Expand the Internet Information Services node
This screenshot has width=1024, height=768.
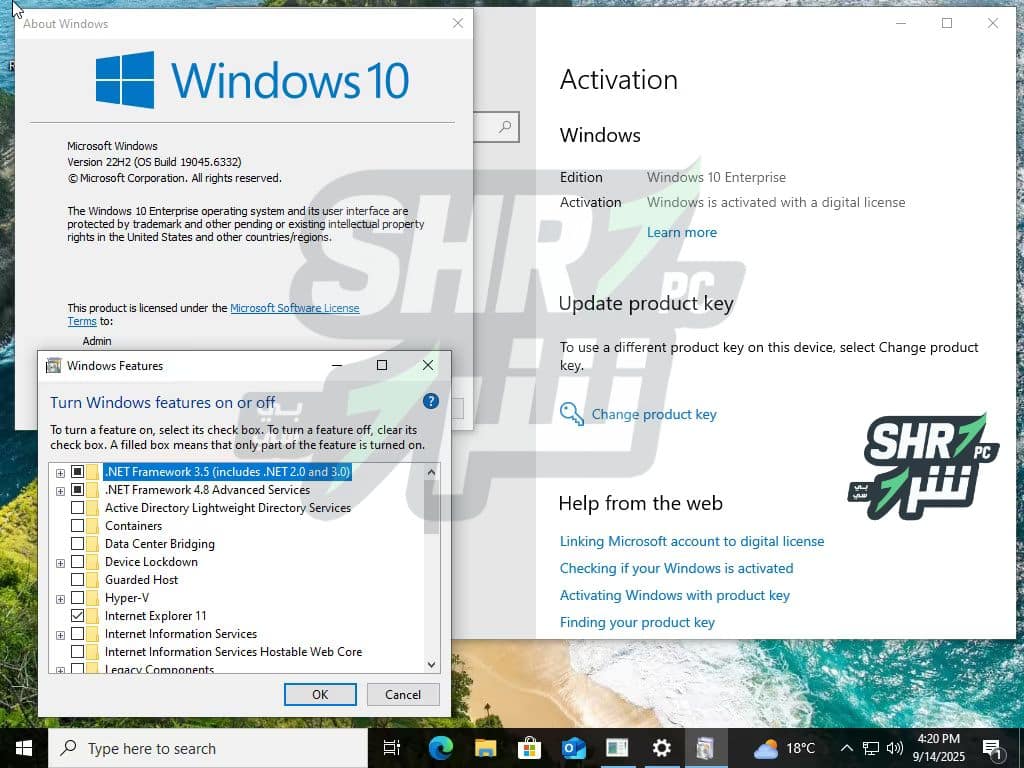click(x=60, y=634)
